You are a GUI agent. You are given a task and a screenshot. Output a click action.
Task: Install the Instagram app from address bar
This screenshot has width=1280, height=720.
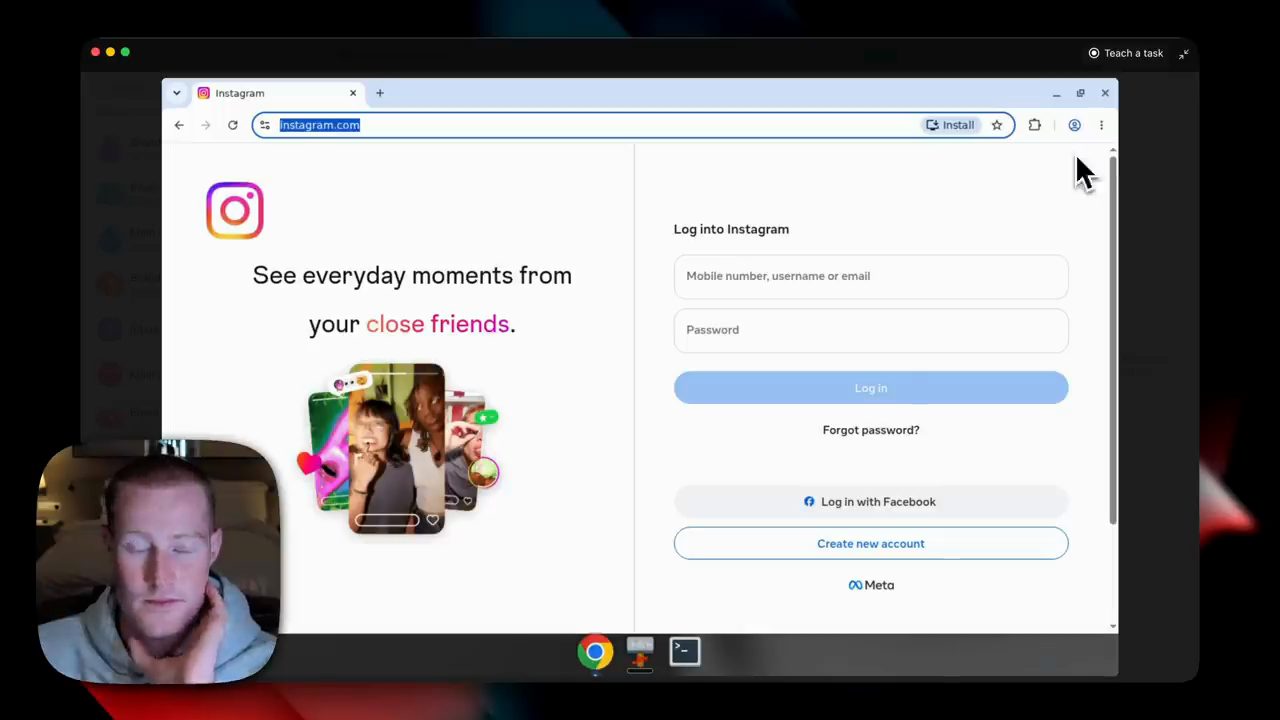949,125
